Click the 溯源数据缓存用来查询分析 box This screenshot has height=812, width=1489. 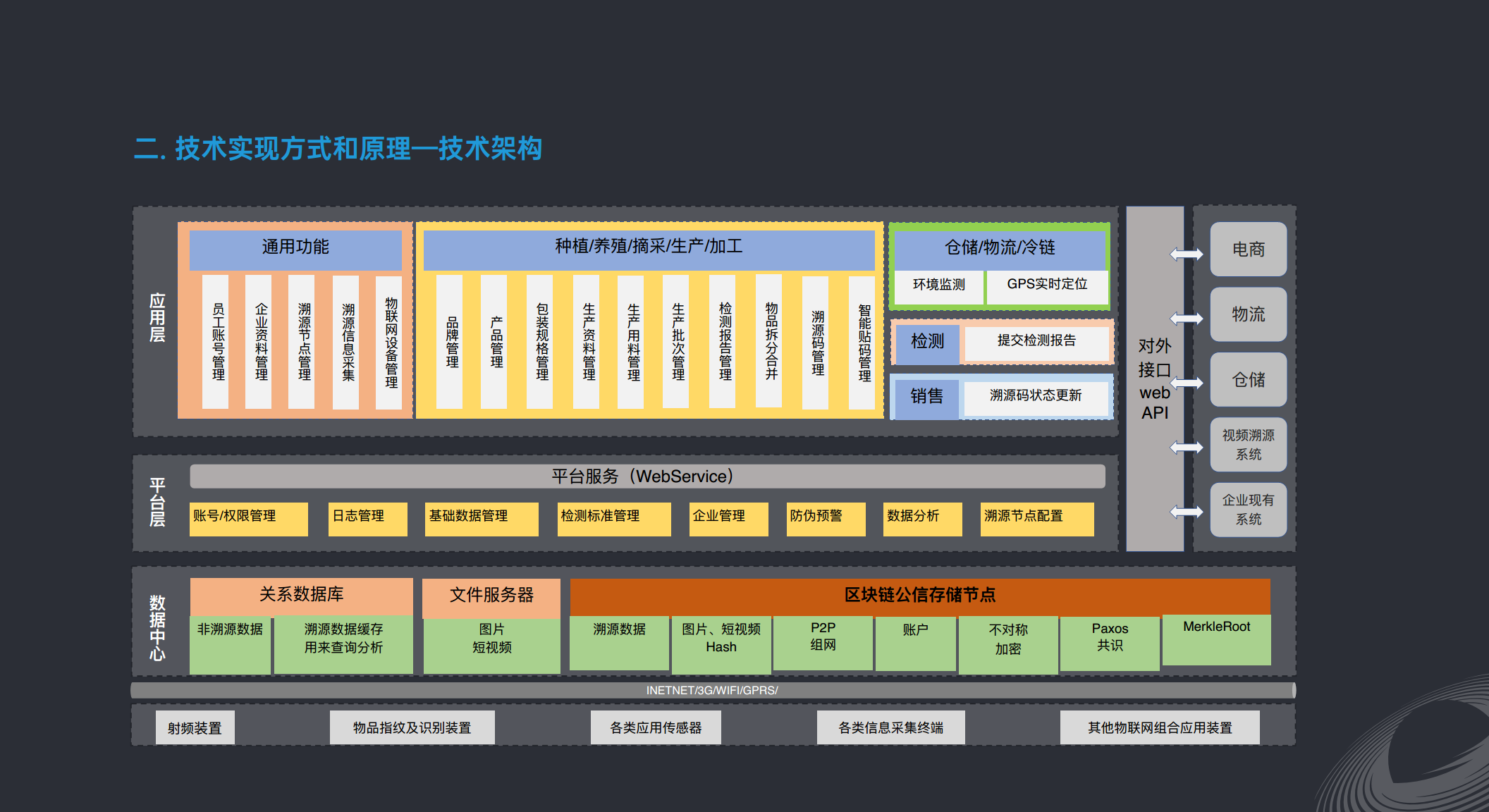pyautogui.click(x=343, y=644)
